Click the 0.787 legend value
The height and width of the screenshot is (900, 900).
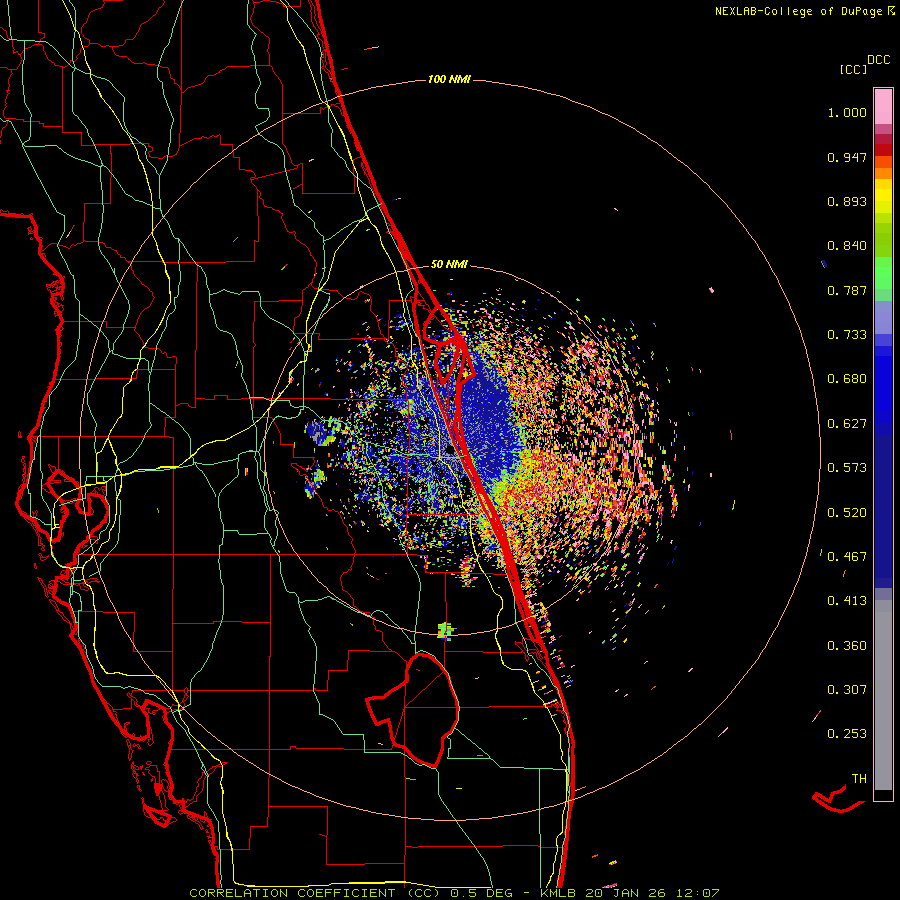click(x=847, y=290)
